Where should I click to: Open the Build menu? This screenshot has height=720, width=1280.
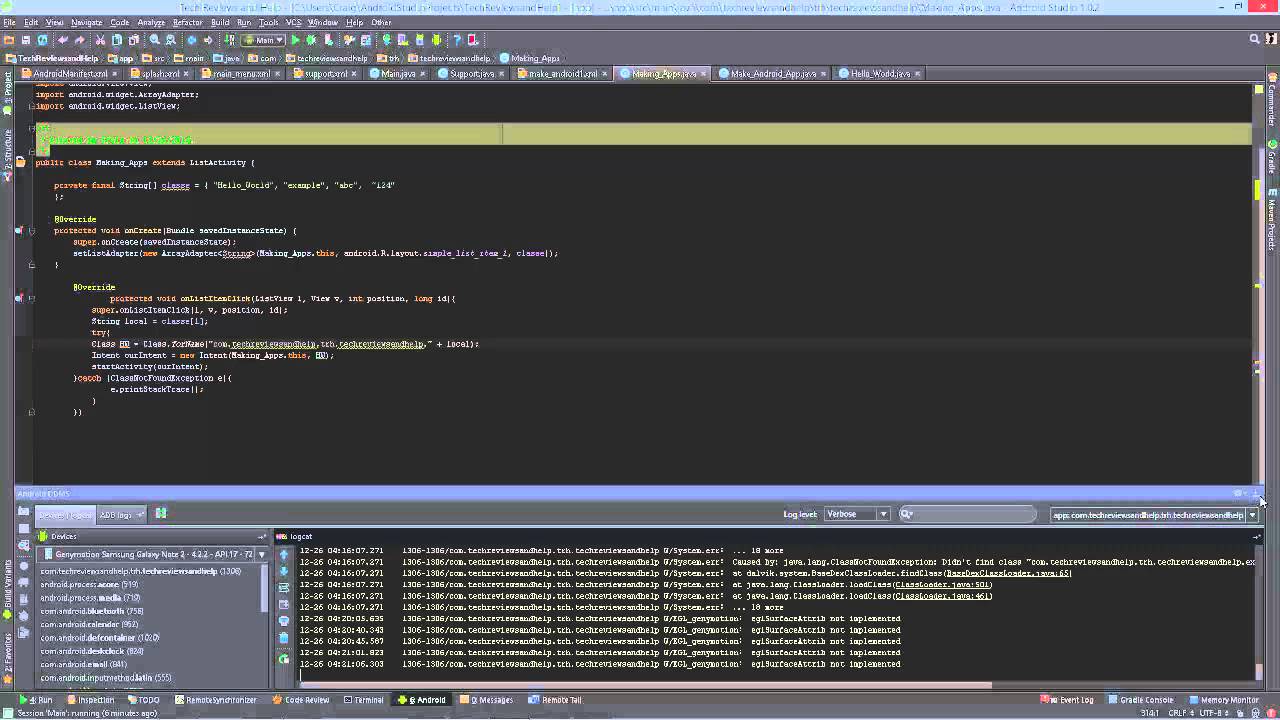click(219, 22)
